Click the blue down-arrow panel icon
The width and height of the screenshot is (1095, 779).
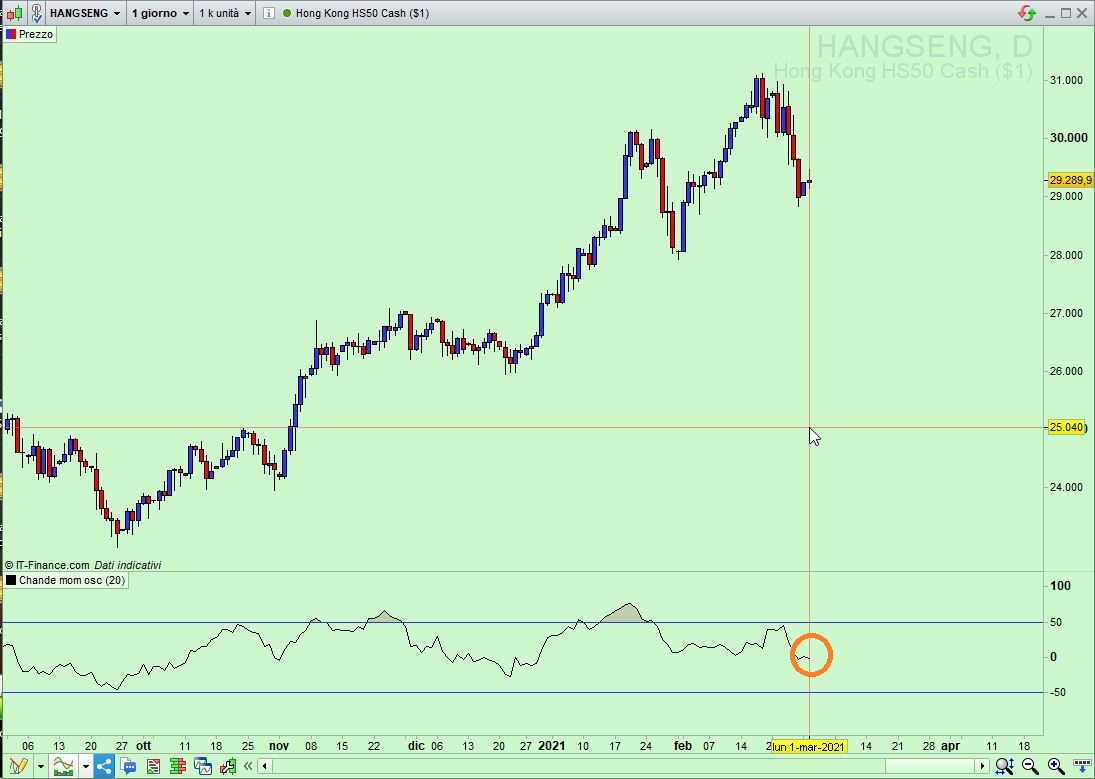point(1081,766)
